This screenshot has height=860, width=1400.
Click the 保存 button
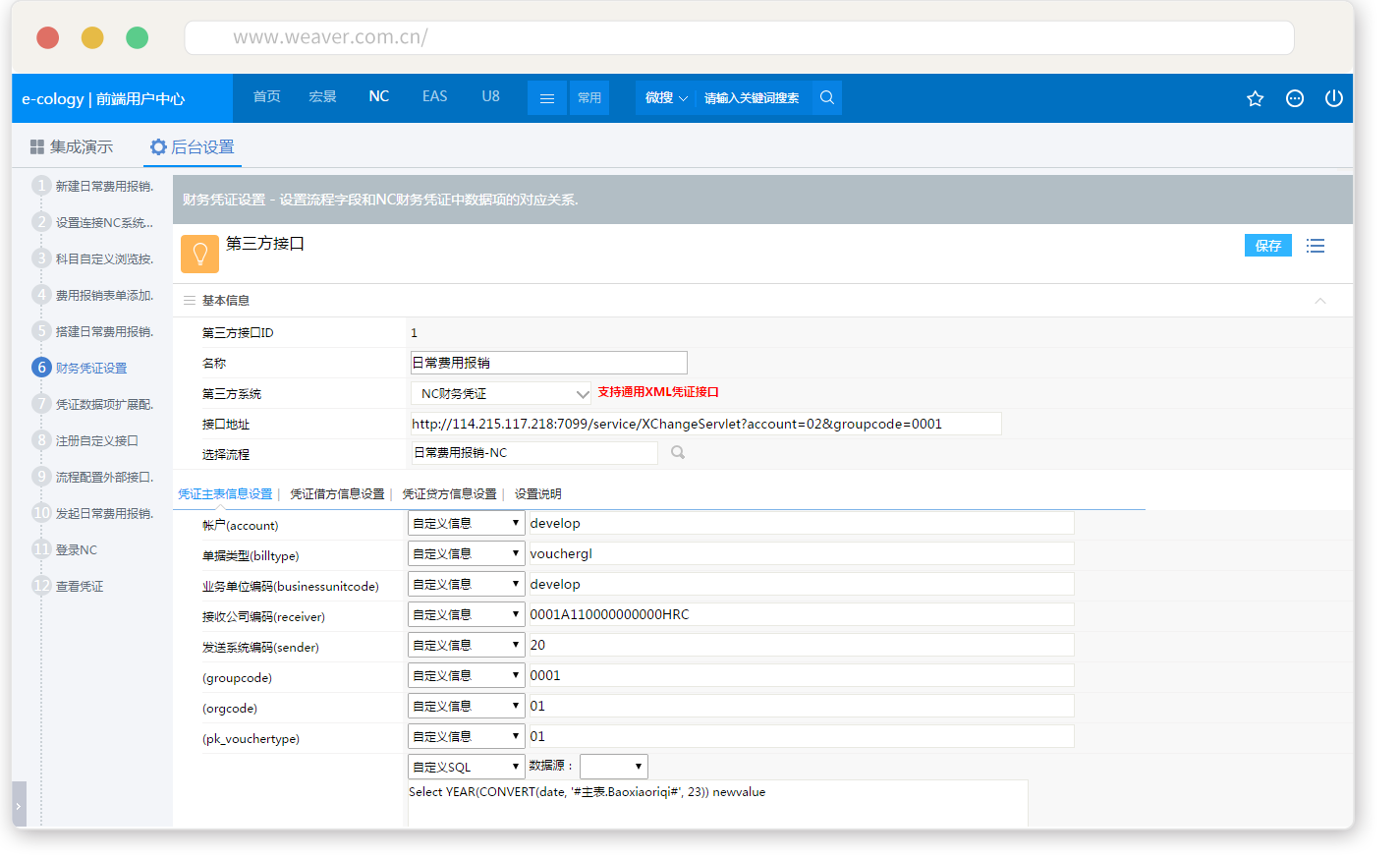(1267, 246)
